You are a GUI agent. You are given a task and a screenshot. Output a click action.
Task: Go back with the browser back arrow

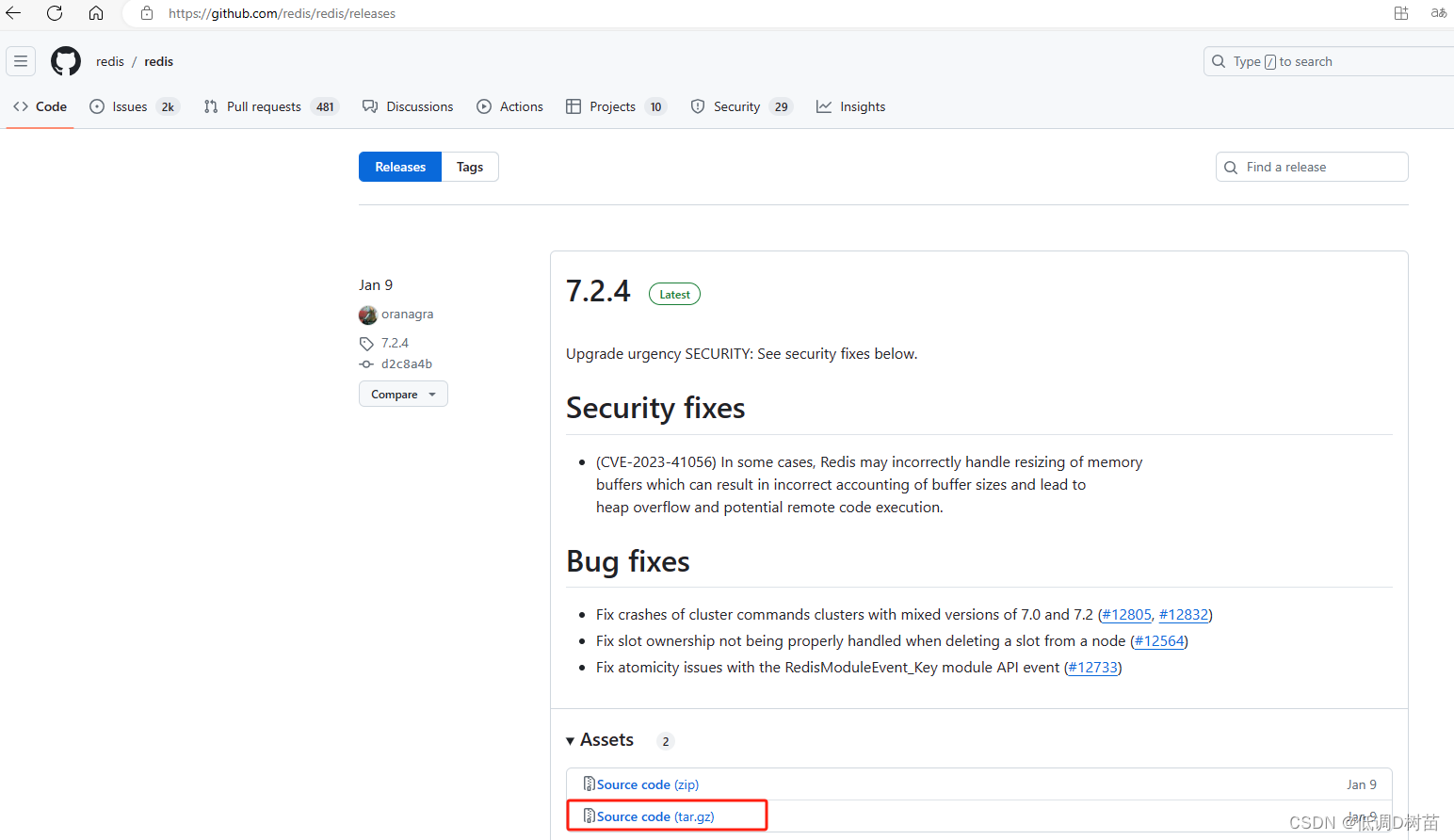[13, 13]
